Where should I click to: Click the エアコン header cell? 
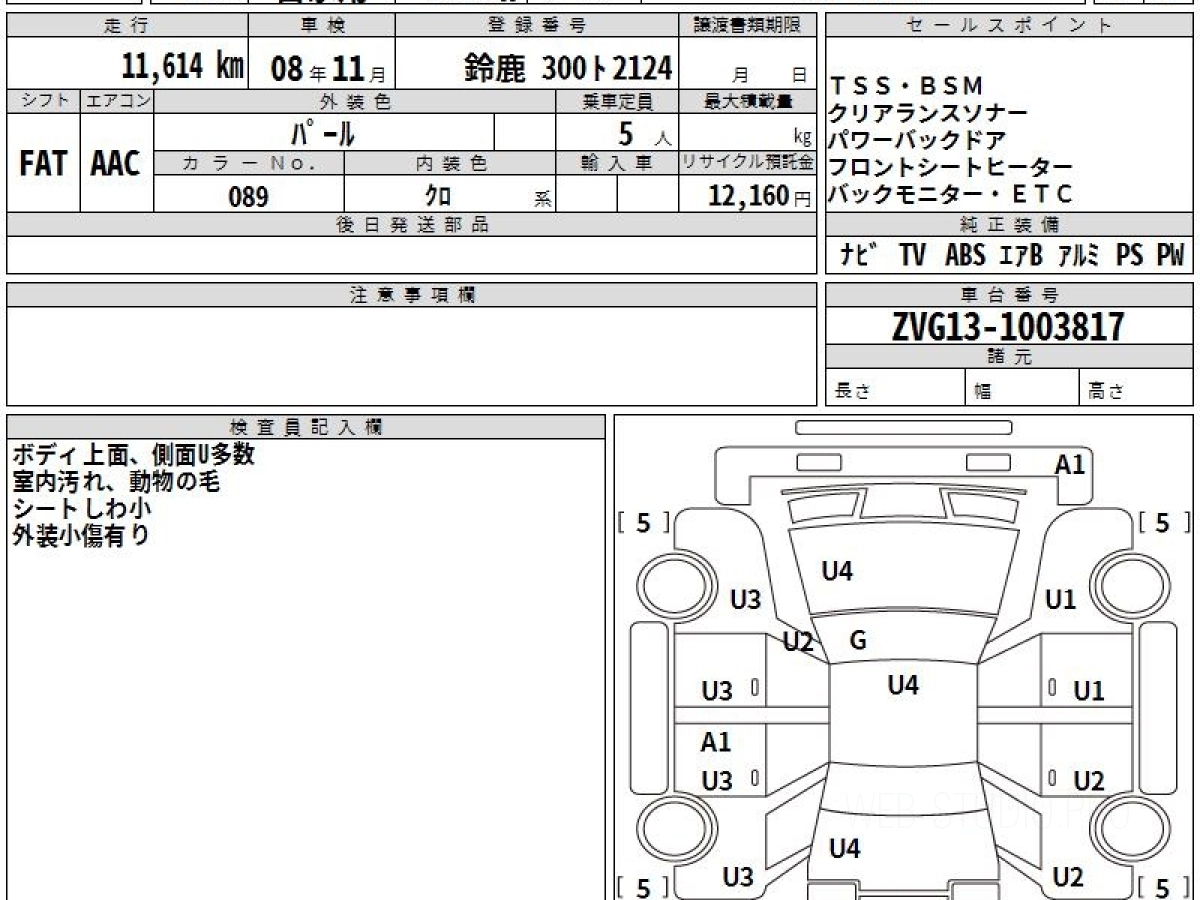coord(117,101)
